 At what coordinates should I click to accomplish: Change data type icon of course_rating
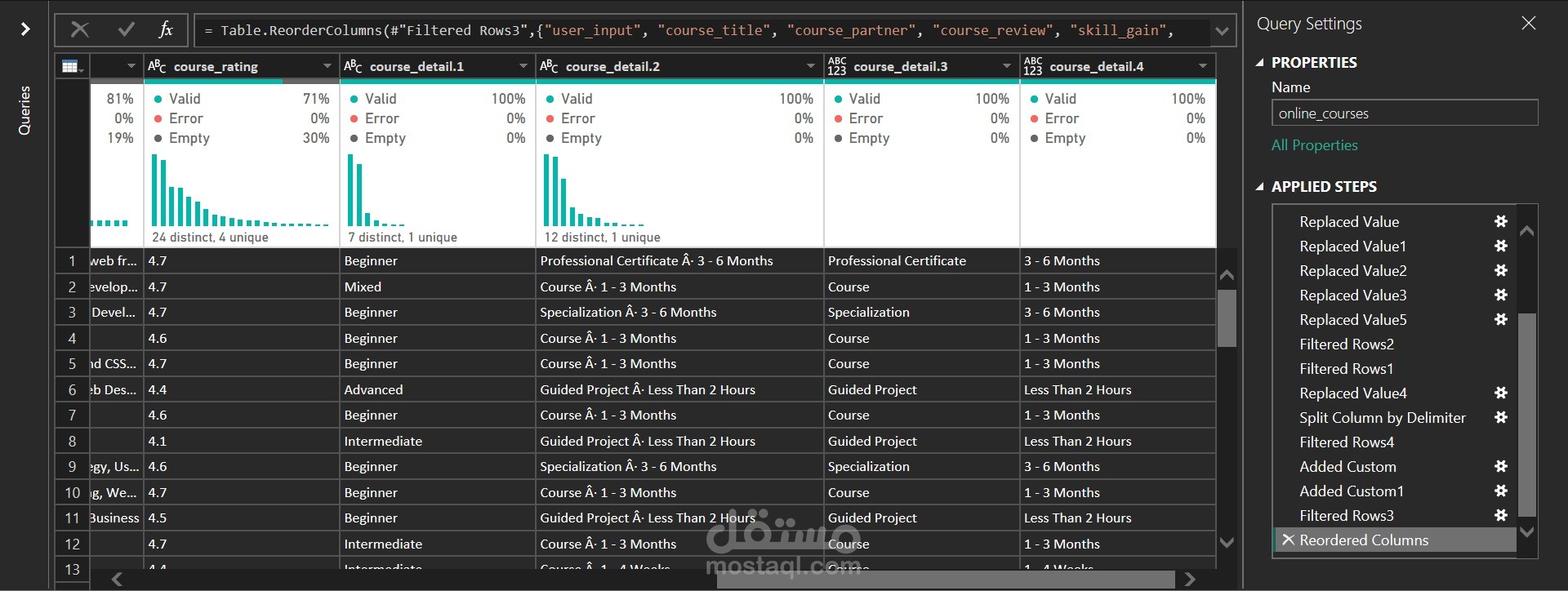157,66
